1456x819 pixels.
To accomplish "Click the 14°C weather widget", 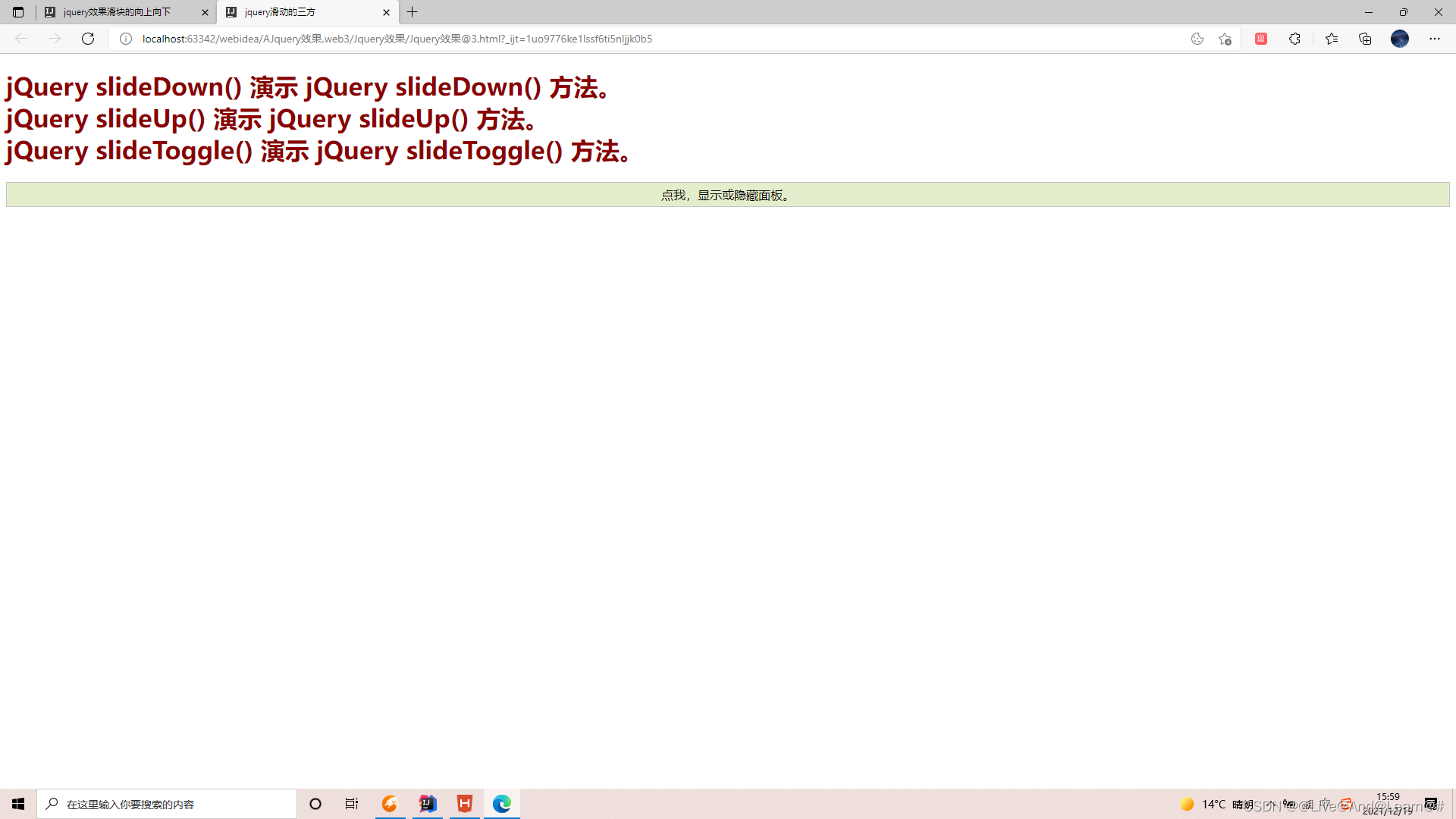I will tap(1216, 804).
